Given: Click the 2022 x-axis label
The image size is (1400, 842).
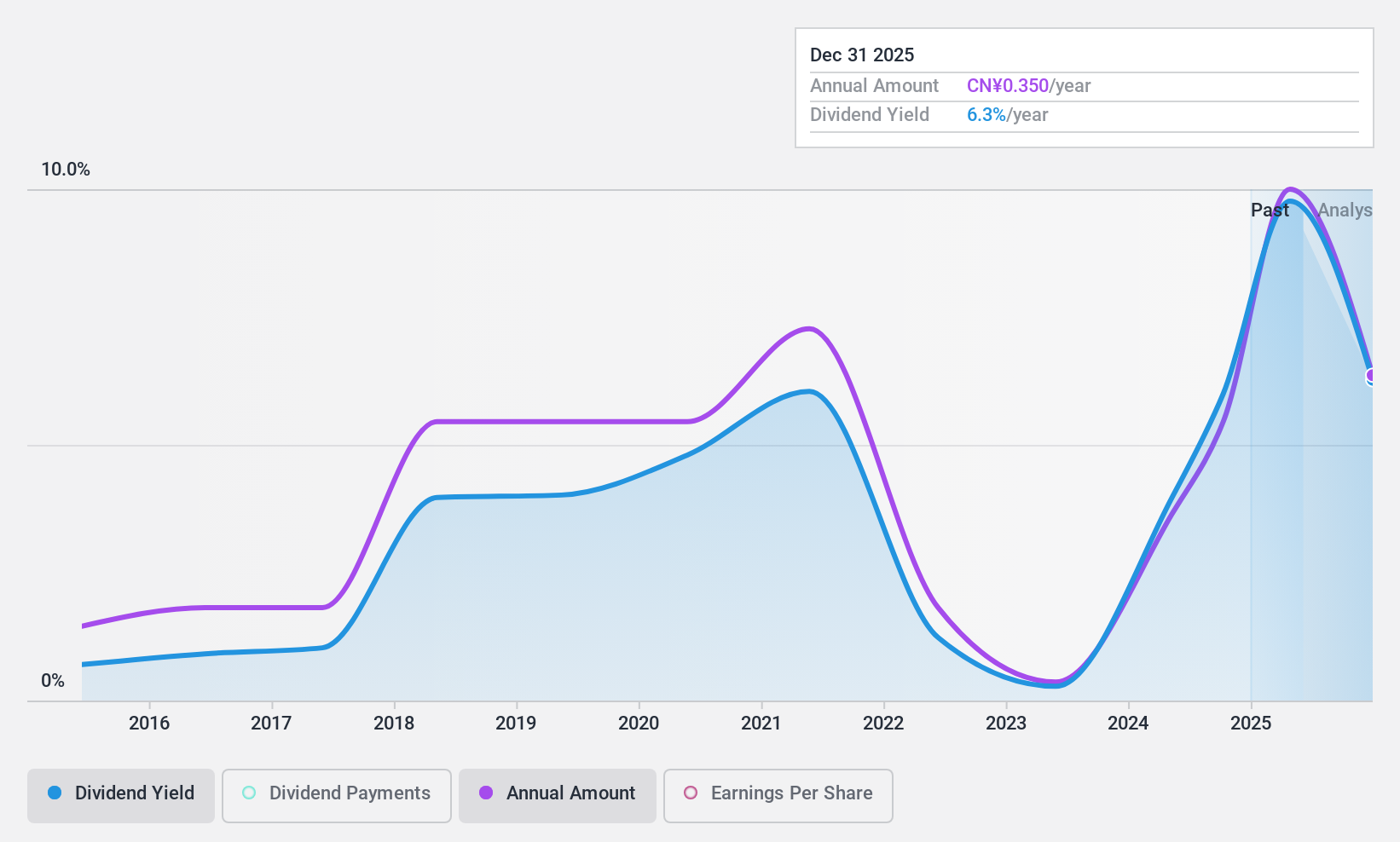Looking at the screenshot, I should click(883, 724).
